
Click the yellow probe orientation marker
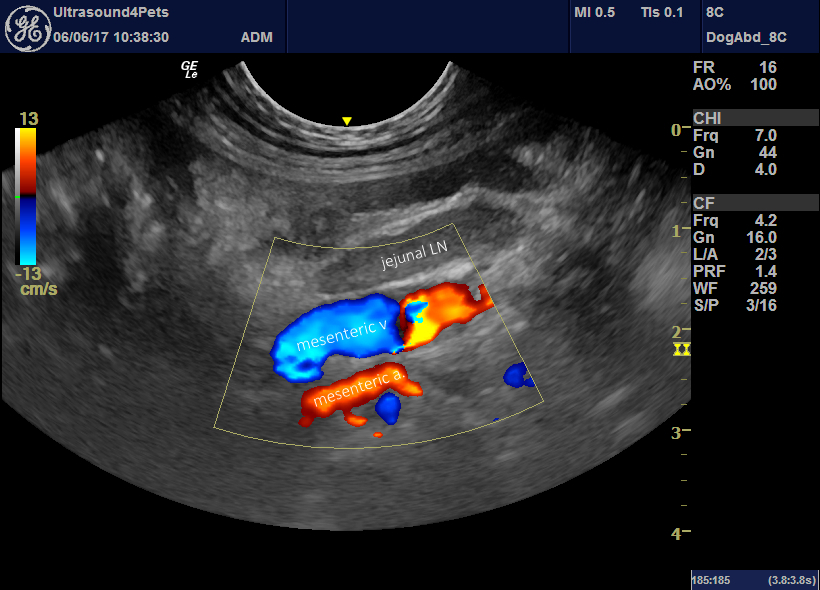pos(345,119)
